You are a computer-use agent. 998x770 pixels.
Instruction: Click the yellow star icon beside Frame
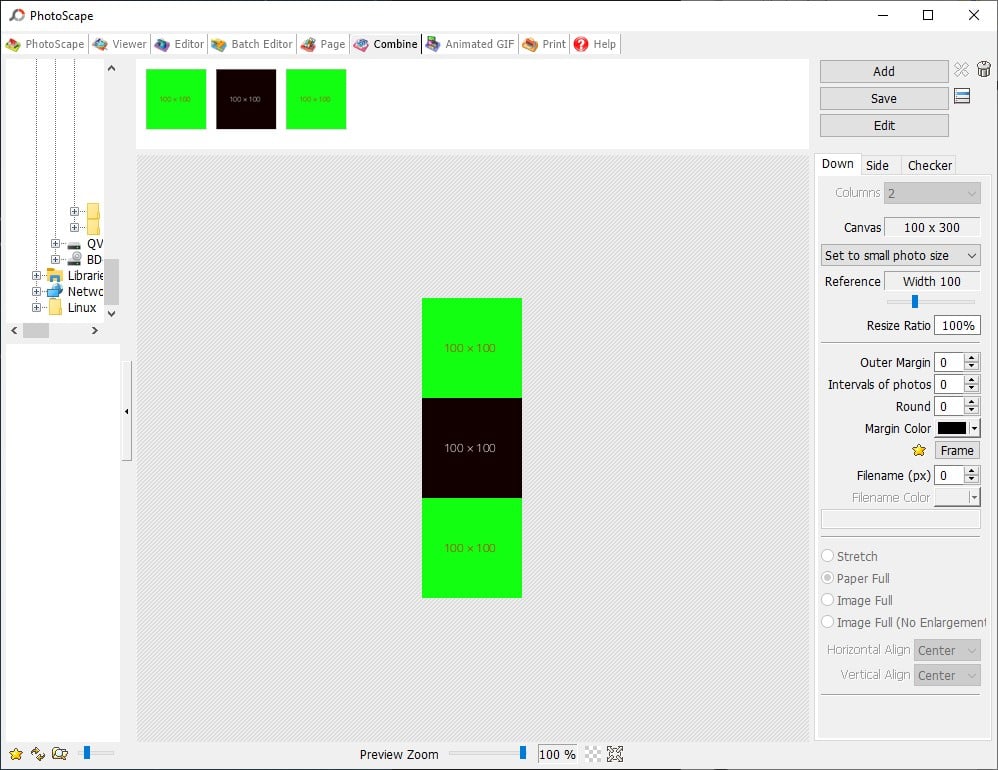click(919, 450)
